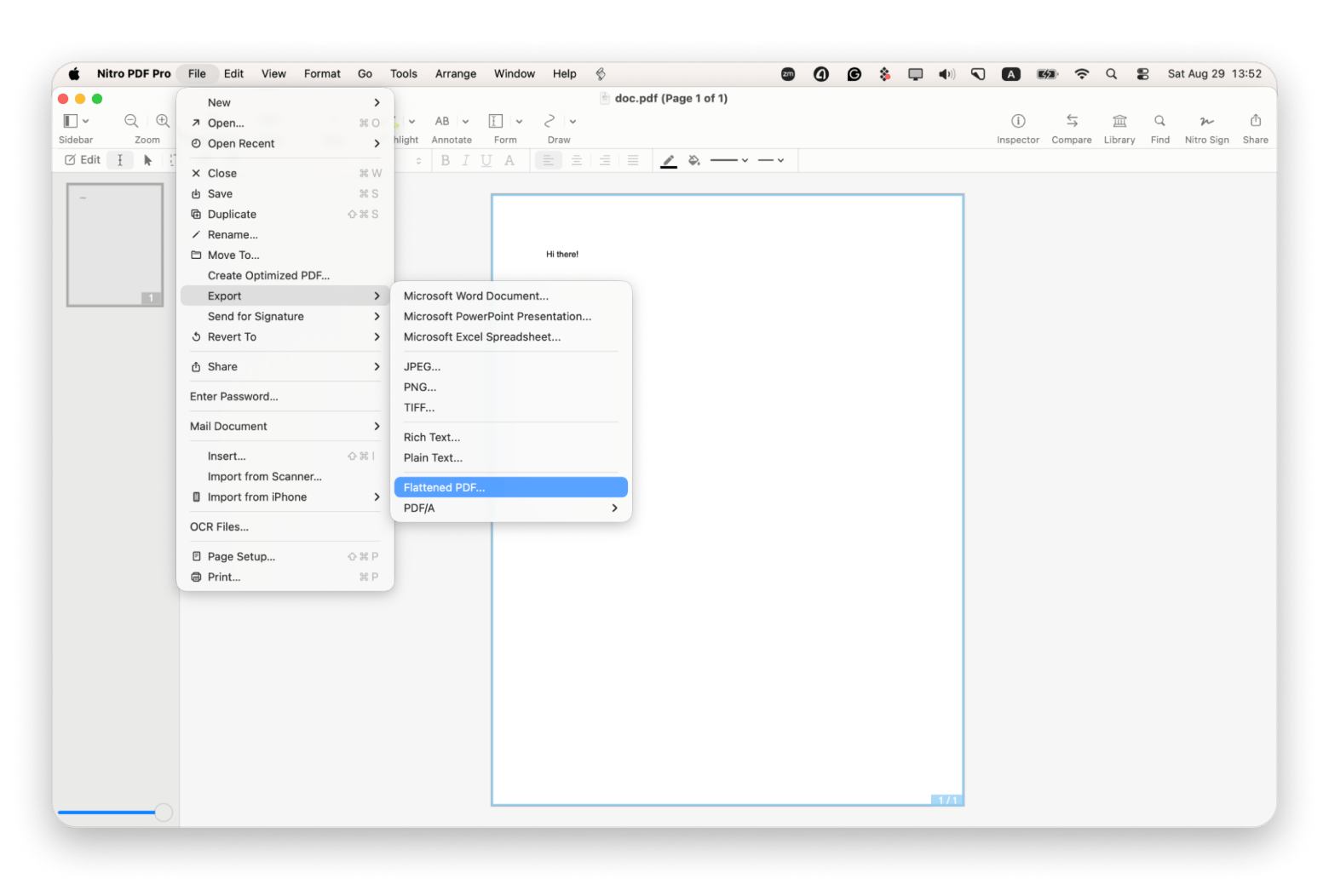1329x896 pixels.
Task: Click the stroke color pen icon
Action: [x=669, y=160]
